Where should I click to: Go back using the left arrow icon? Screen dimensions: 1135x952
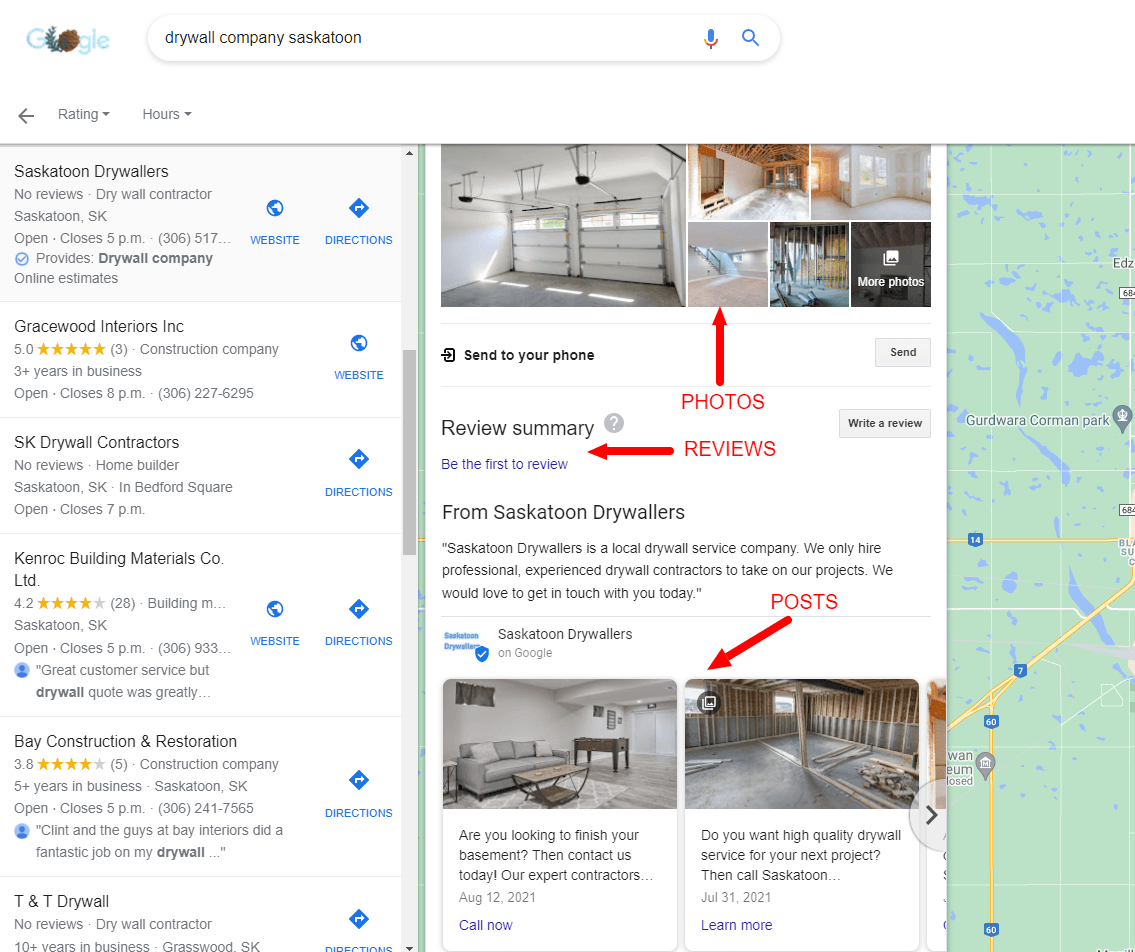tap(26, 115)
